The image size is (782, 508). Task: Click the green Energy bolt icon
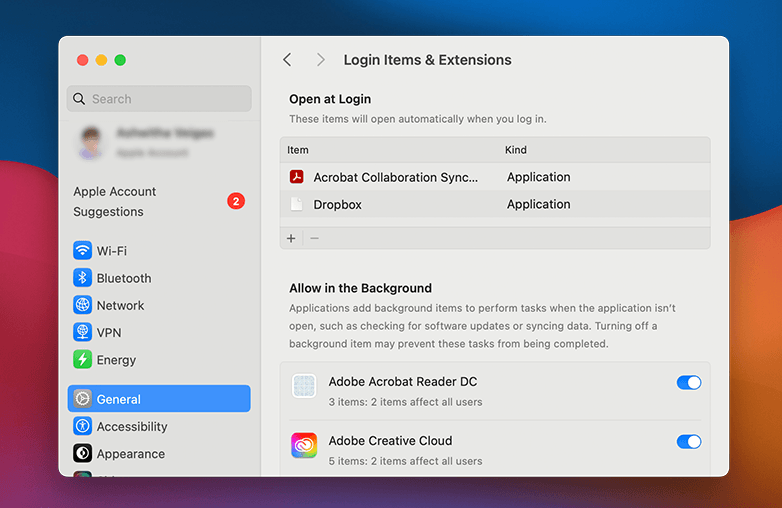click(82, 359)
